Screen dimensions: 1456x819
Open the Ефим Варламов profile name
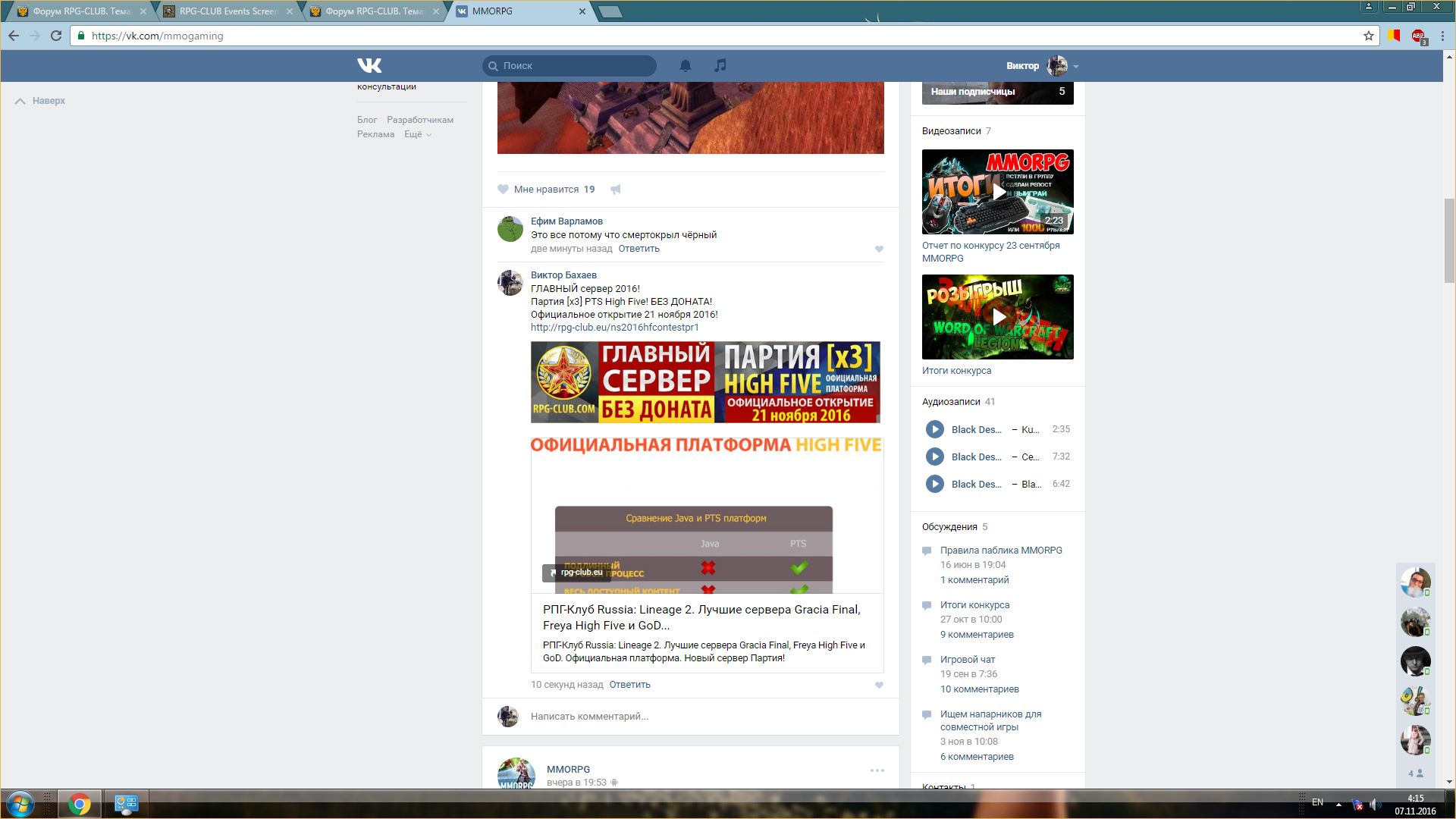(566, 221)
